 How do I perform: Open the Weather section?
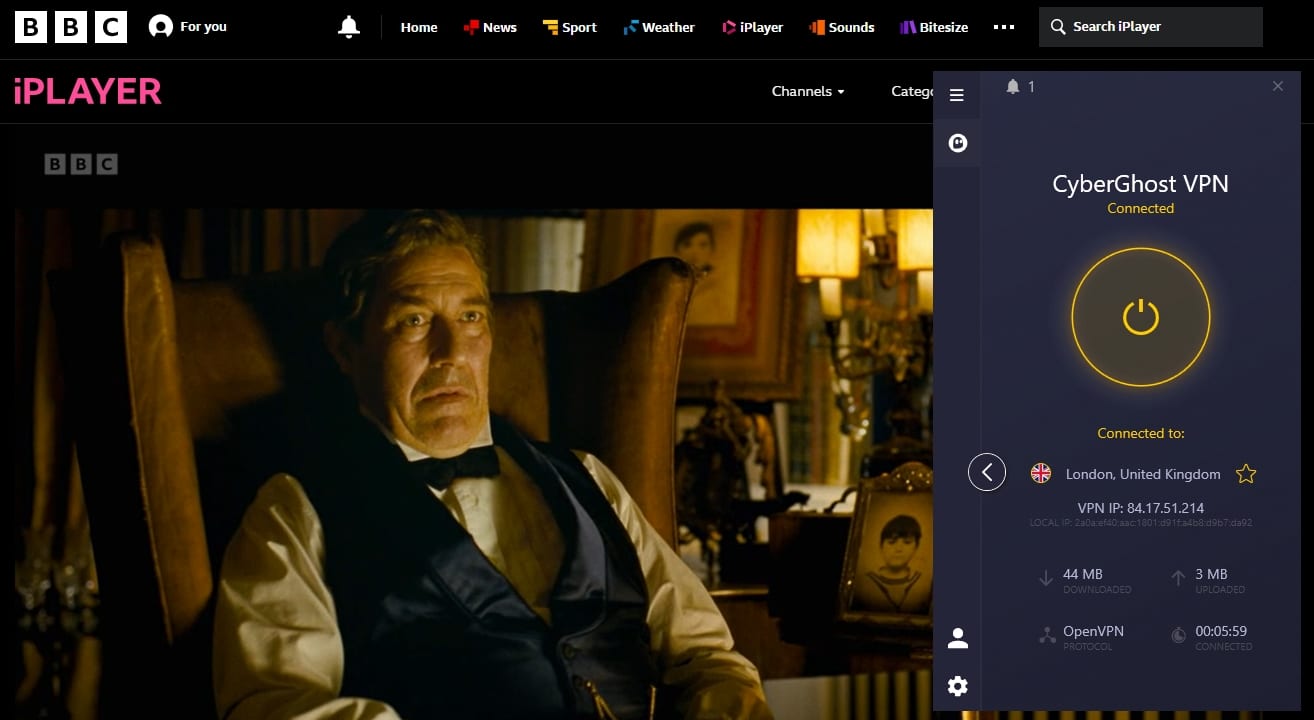659,27
